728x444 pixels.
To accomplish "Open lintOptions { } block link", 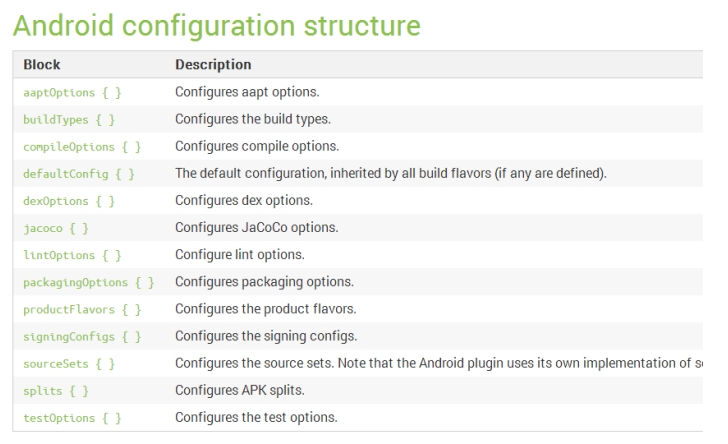I will [x=71, y=255].
